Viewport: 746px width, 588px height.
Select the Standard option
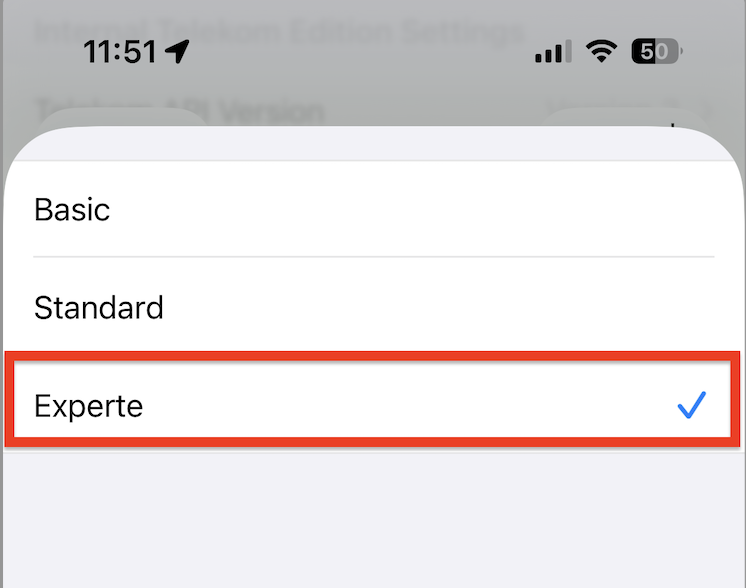click(x=373, y=306)
